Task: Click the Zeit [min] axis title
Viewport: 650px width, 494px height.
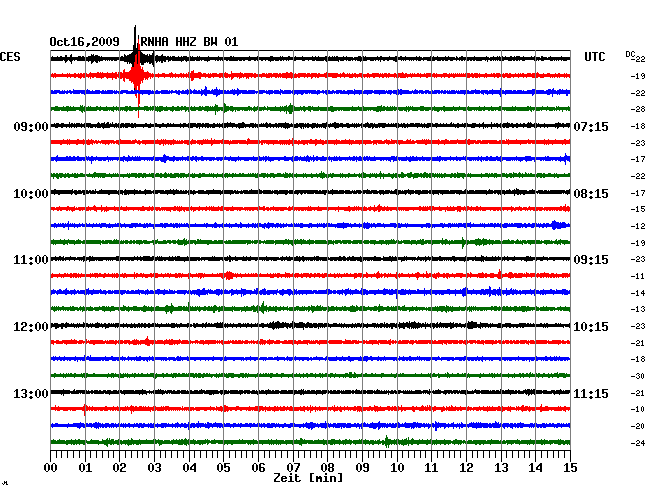Action: (x=308, y=479)
